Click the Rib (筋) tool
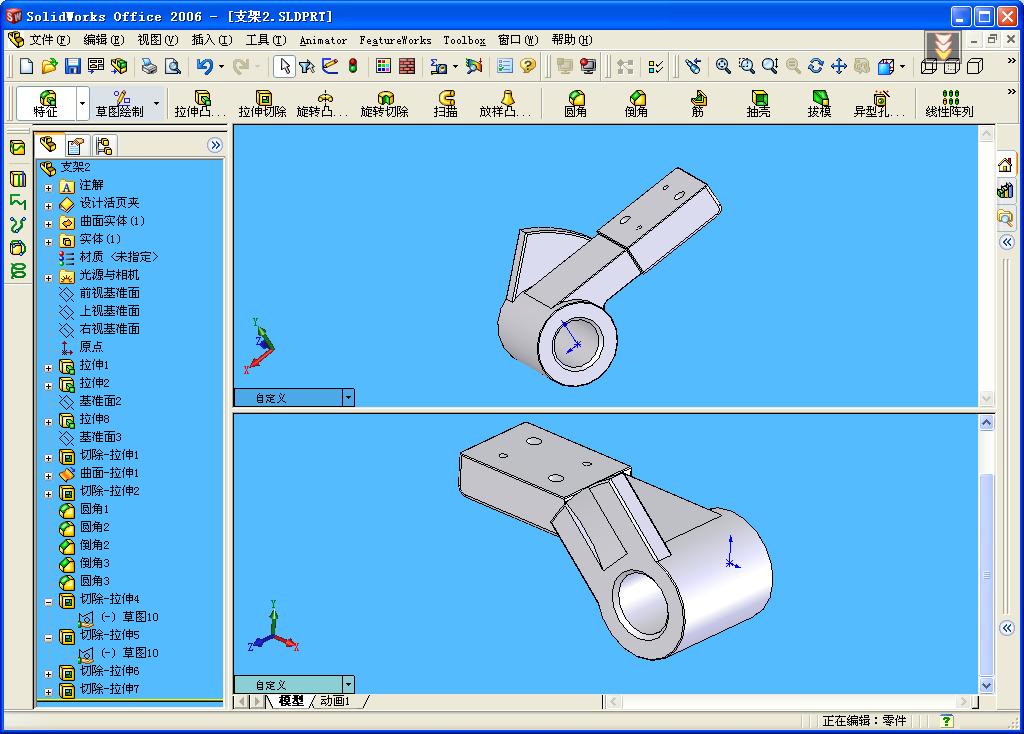 [698, 104]
